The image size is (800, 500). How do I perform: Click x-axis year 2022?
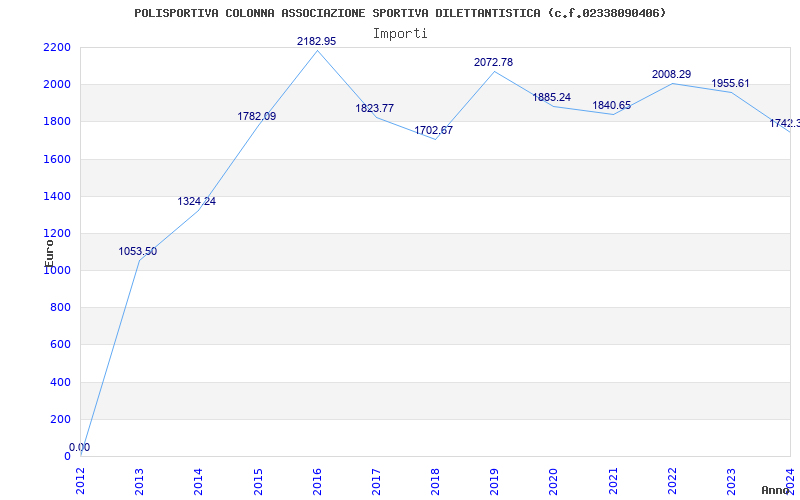click(672, 481)
